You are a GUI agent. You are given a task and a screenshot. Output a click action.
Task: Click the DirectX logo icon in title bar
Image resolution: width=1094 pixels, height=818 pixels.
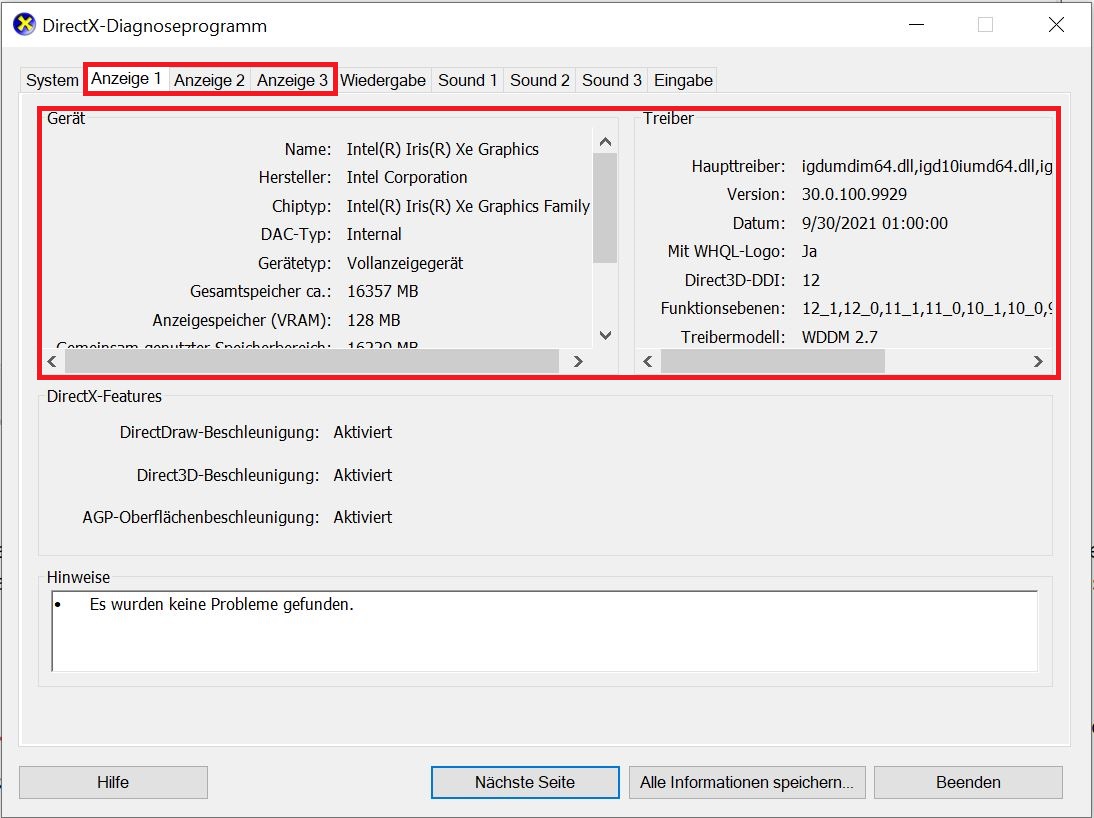coord(24,24)
